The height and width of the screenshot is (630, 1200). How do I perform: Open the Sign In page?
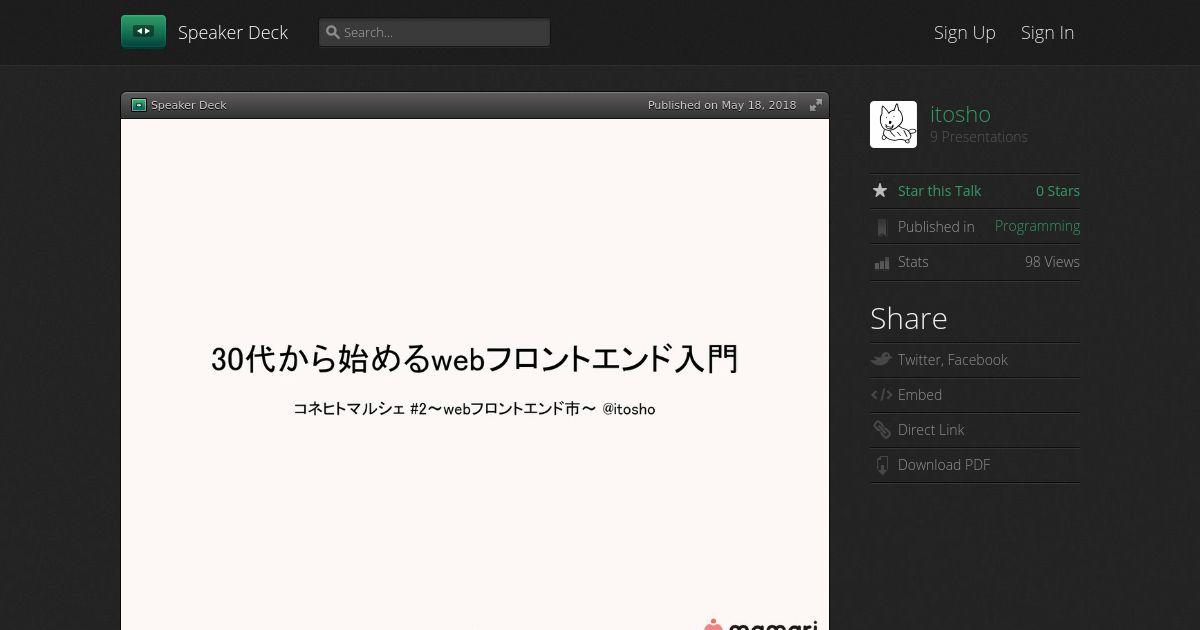click(1047, 33)
